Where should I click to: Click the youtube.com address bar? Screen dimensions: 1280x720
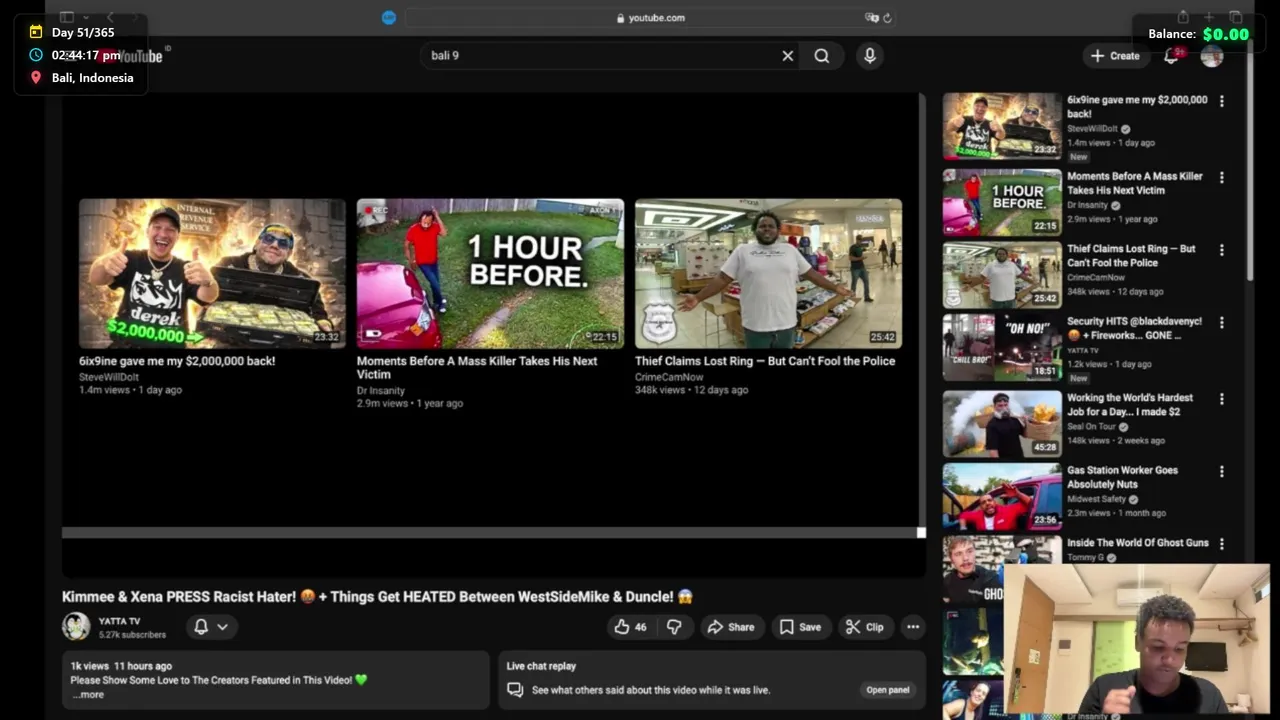(x=650, y=18)
